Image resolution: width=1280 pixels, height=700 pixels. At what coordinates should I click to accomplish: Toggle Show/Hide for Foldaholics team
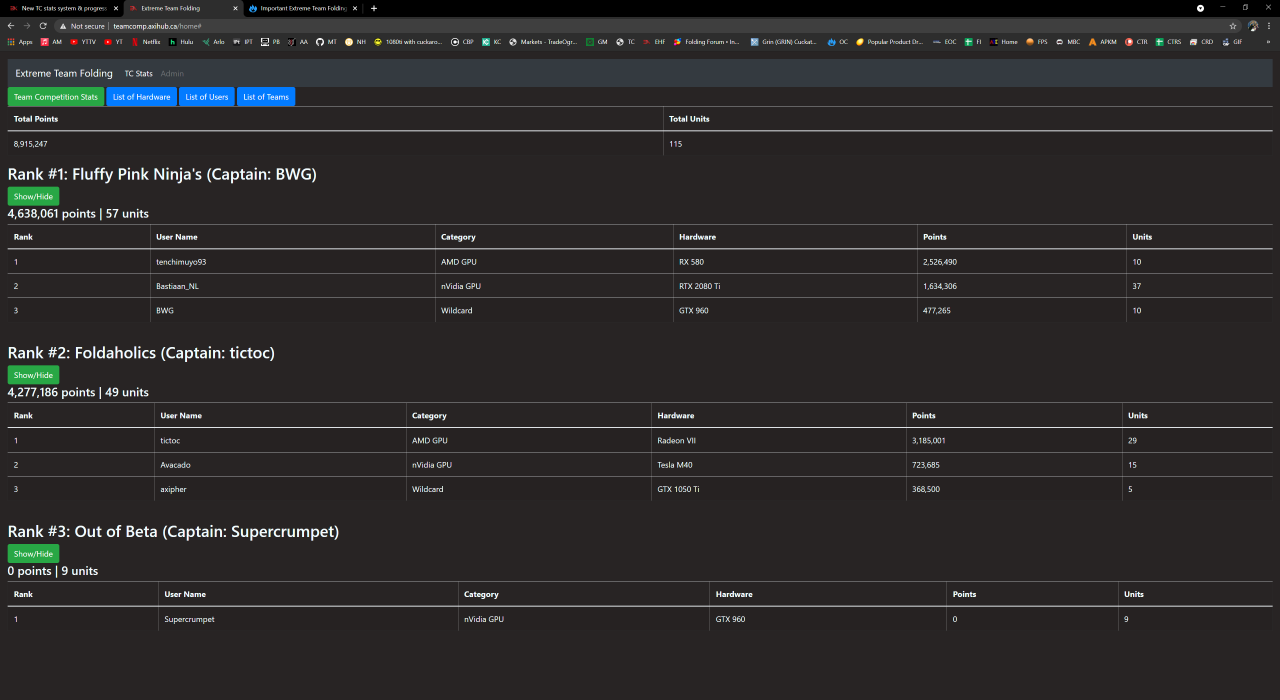33,375
